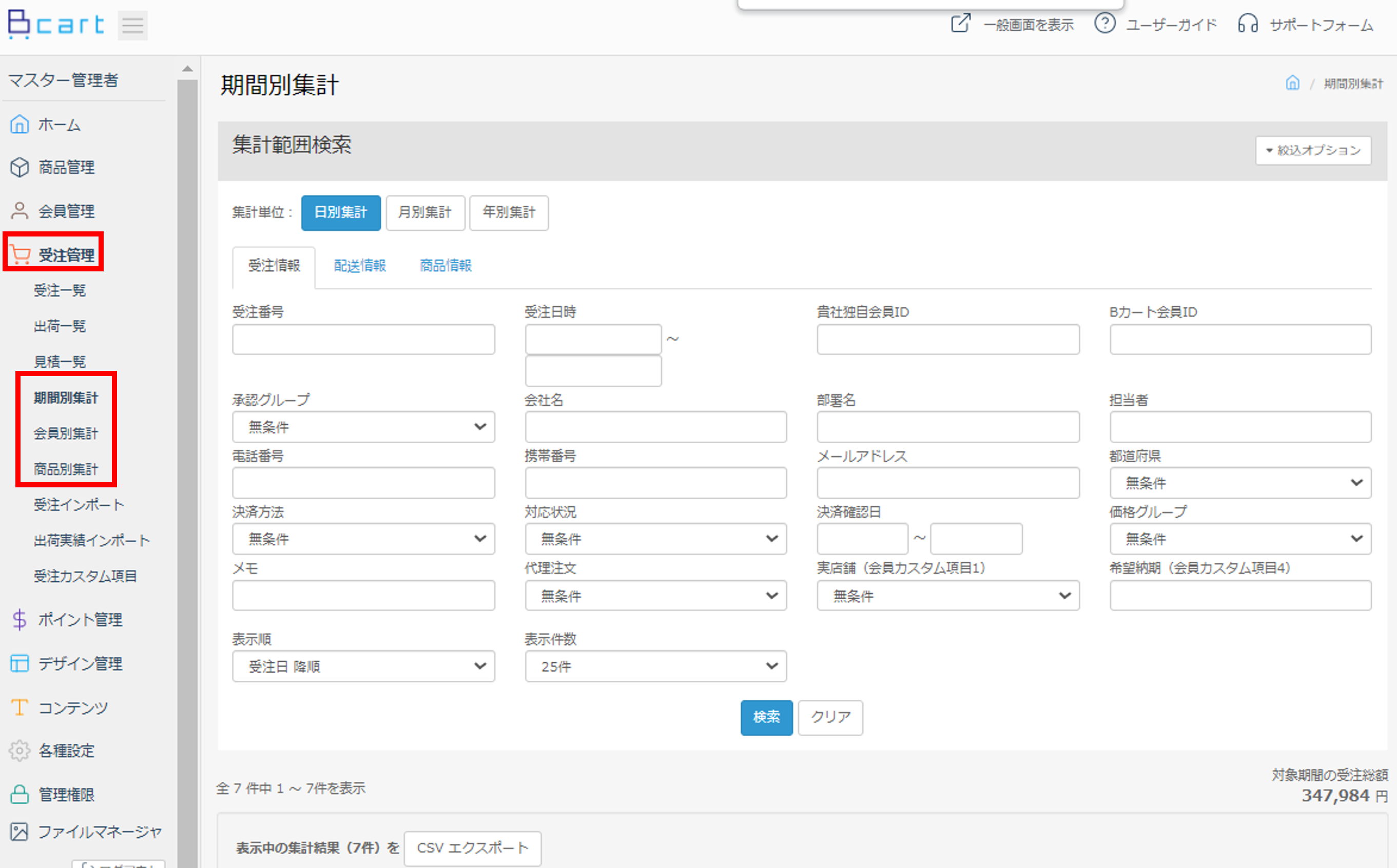This screenshot has height=868, width=1397.
Task: Click the 一般画面を表示 link
Action: (1029, 25)
